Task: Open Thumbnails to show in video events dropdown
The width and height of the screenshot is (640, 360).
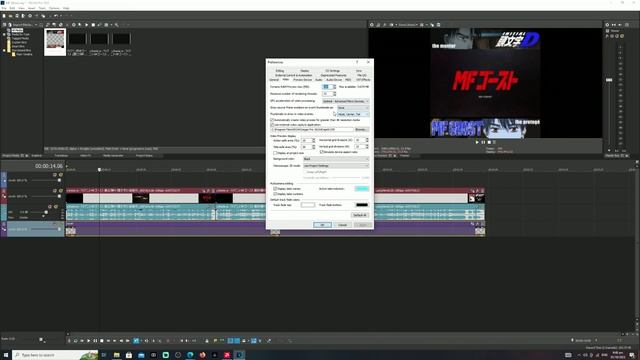Action: tap(353, 114)
